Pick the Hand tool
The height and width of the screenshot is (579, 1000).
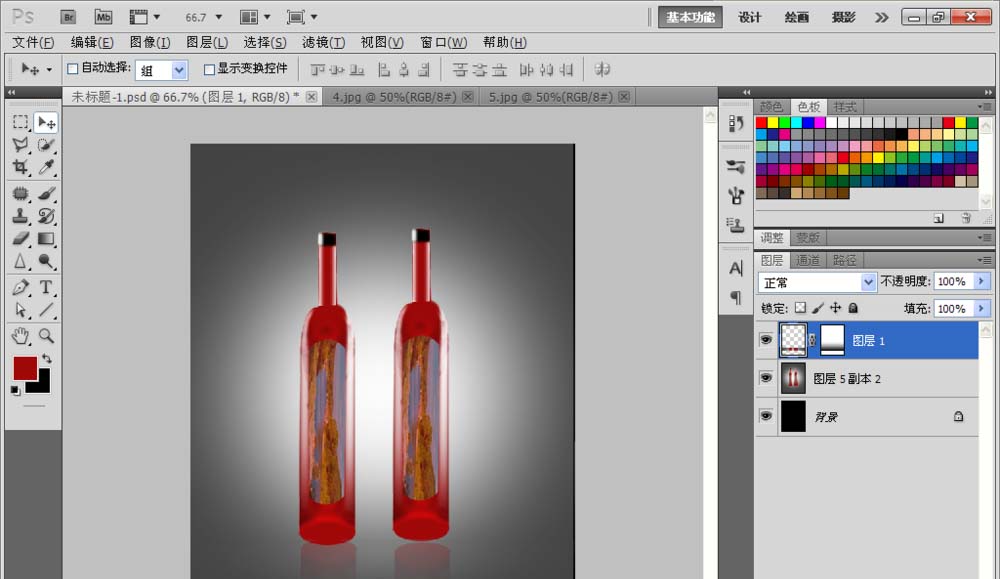(20, 335)
